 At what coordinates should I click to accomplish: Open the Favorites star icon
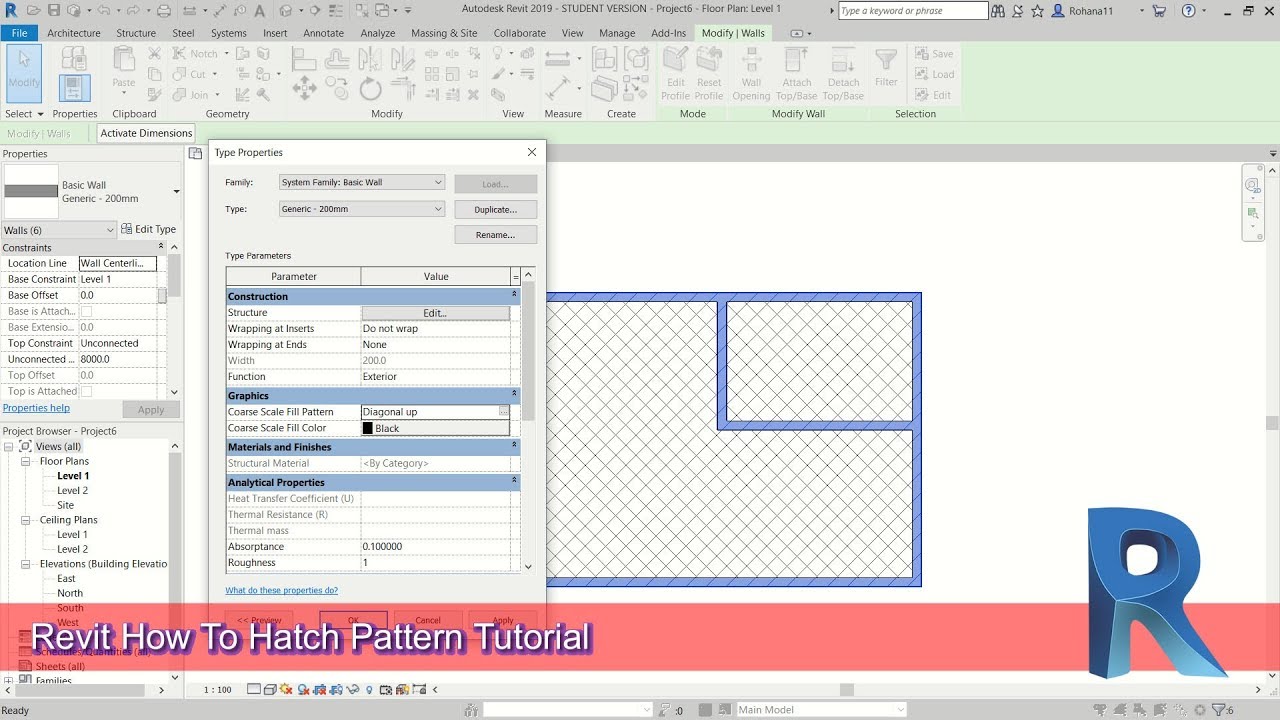click(x=1037, y=11)
